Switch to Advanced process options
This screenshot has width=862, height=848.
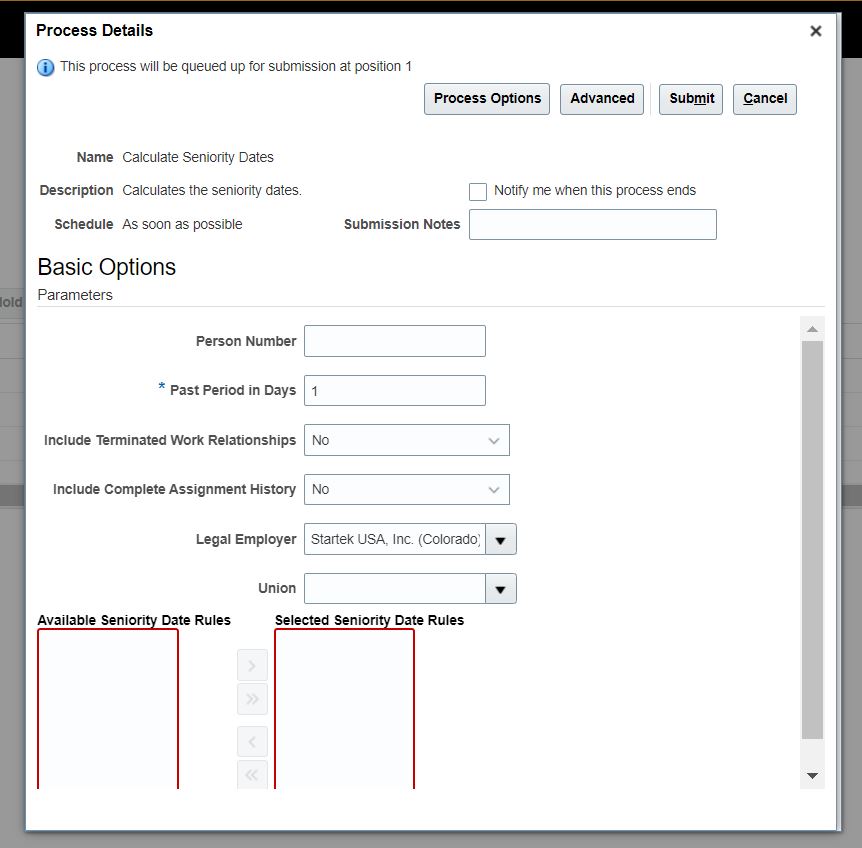(601, 99)
